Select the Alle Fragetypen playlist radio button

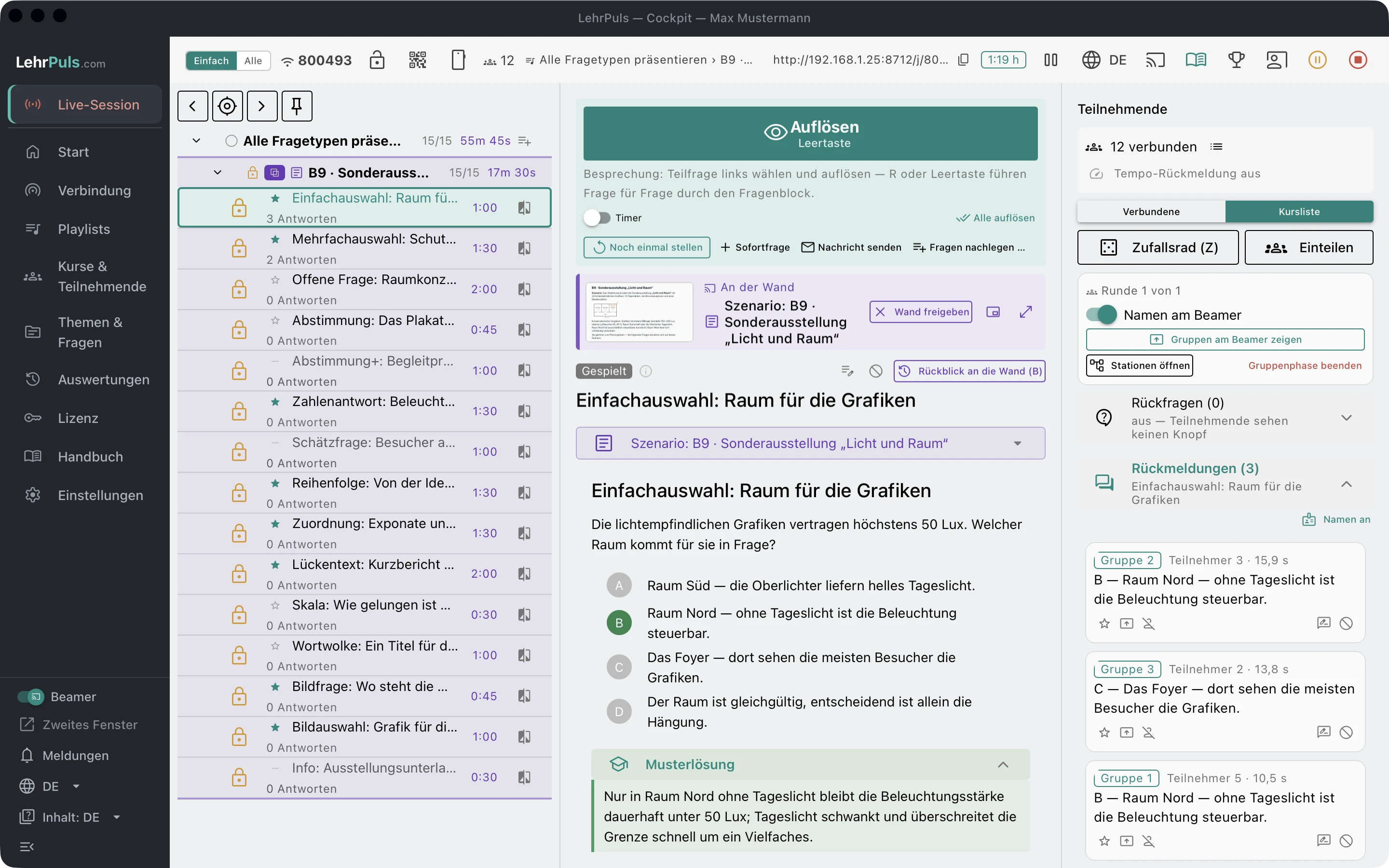231,141
